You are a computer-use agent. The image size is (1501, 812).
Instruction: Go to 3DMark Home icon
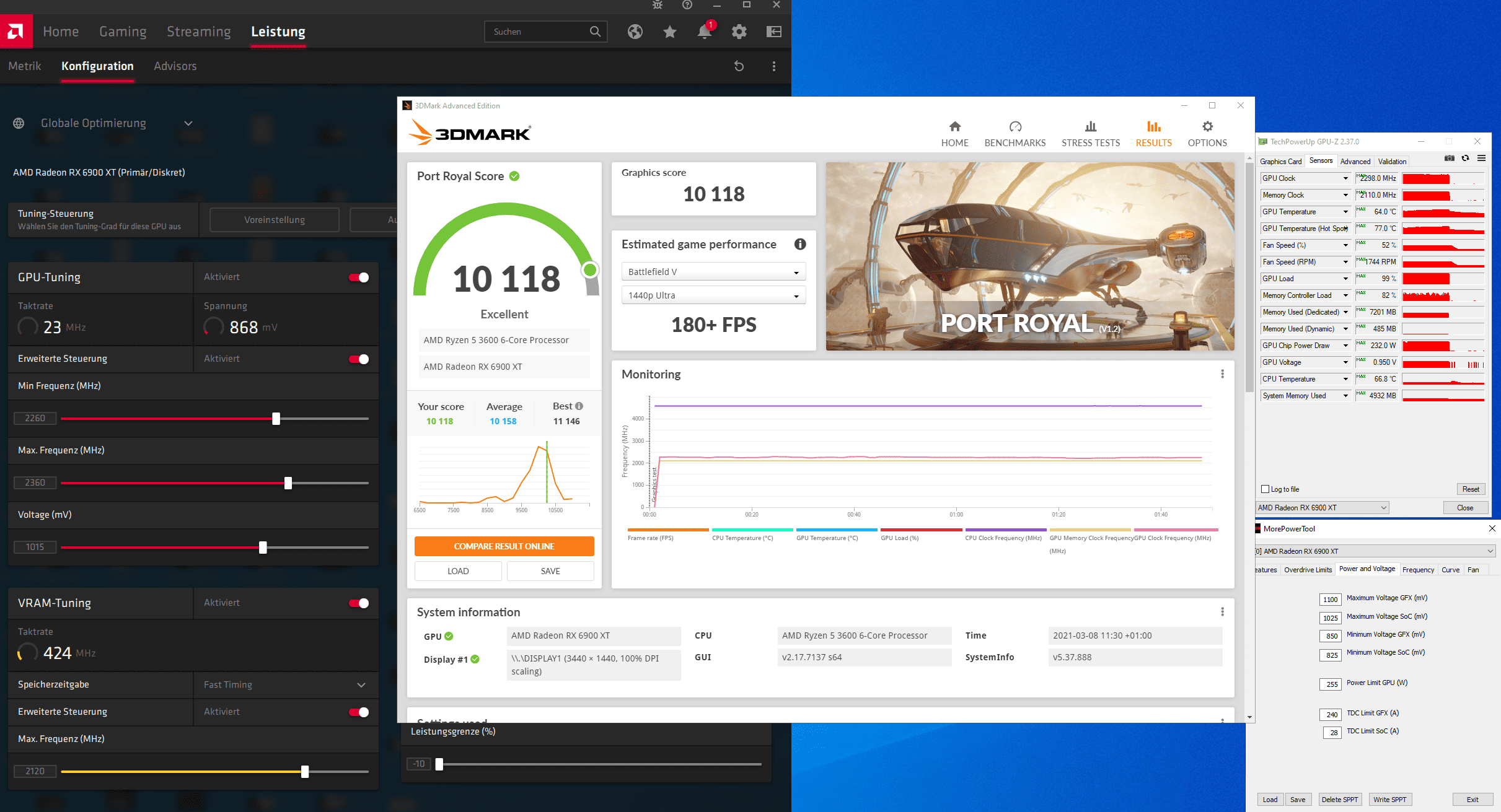(955, 126)
